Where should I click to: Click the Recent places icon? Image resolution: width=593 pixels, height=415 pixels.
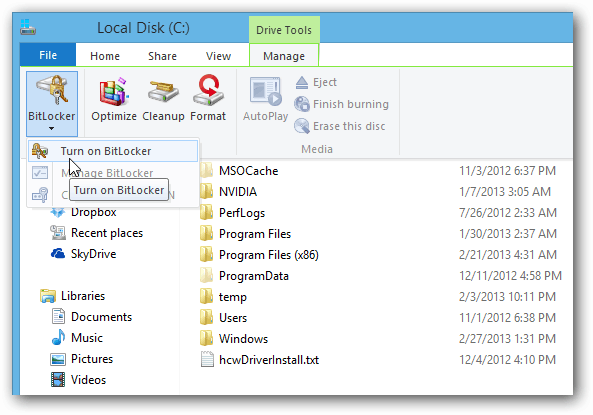pyautogui.click(x=58, y=233)
